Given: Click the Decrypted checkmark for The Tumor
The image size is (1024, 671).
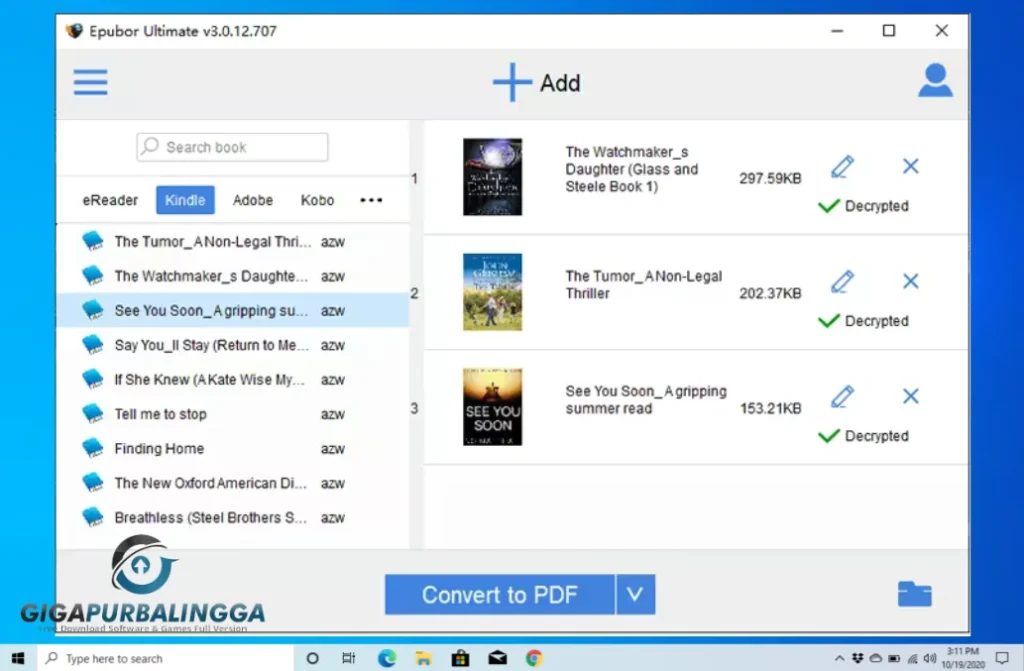Looking at the screenshot, I should tap(828, 320).
